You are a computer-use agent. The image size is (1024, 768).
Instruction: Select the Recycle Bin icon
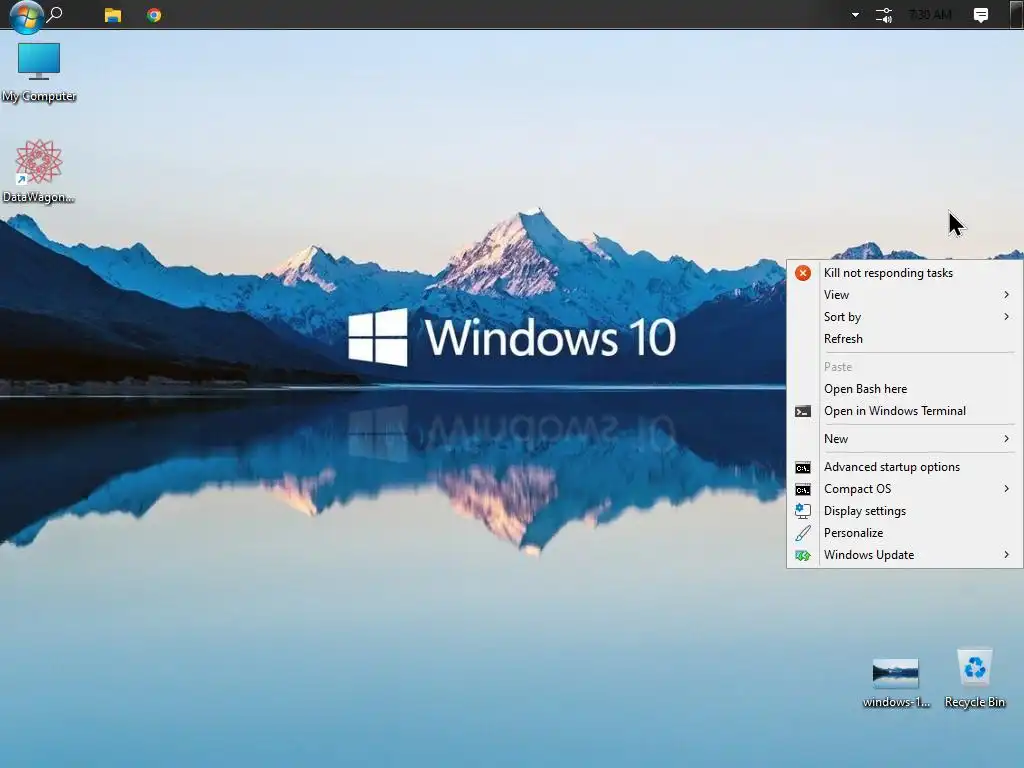pos(974,678)
